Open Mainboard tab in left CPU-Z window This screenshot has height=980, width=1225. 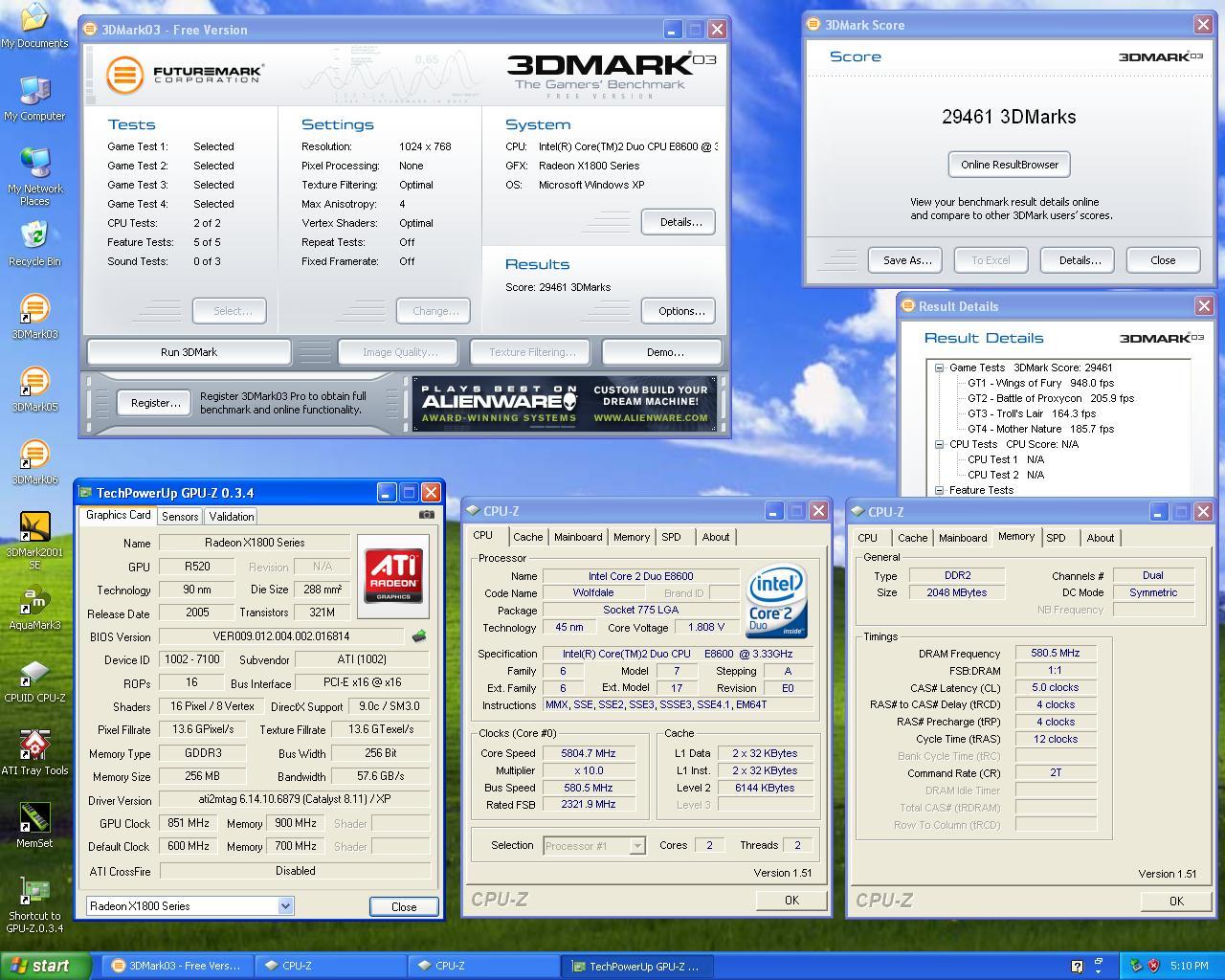[x=578, y=537]
